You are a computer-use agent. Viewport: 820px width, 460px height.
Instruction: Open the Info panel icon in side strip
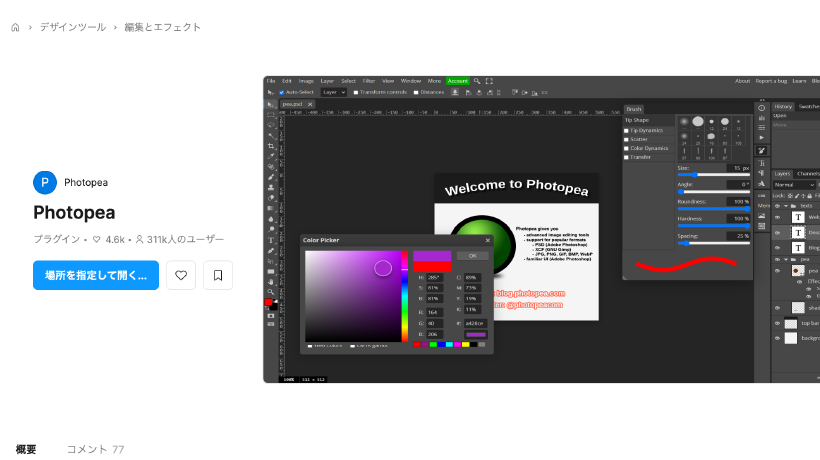click(x=761, y=108)
